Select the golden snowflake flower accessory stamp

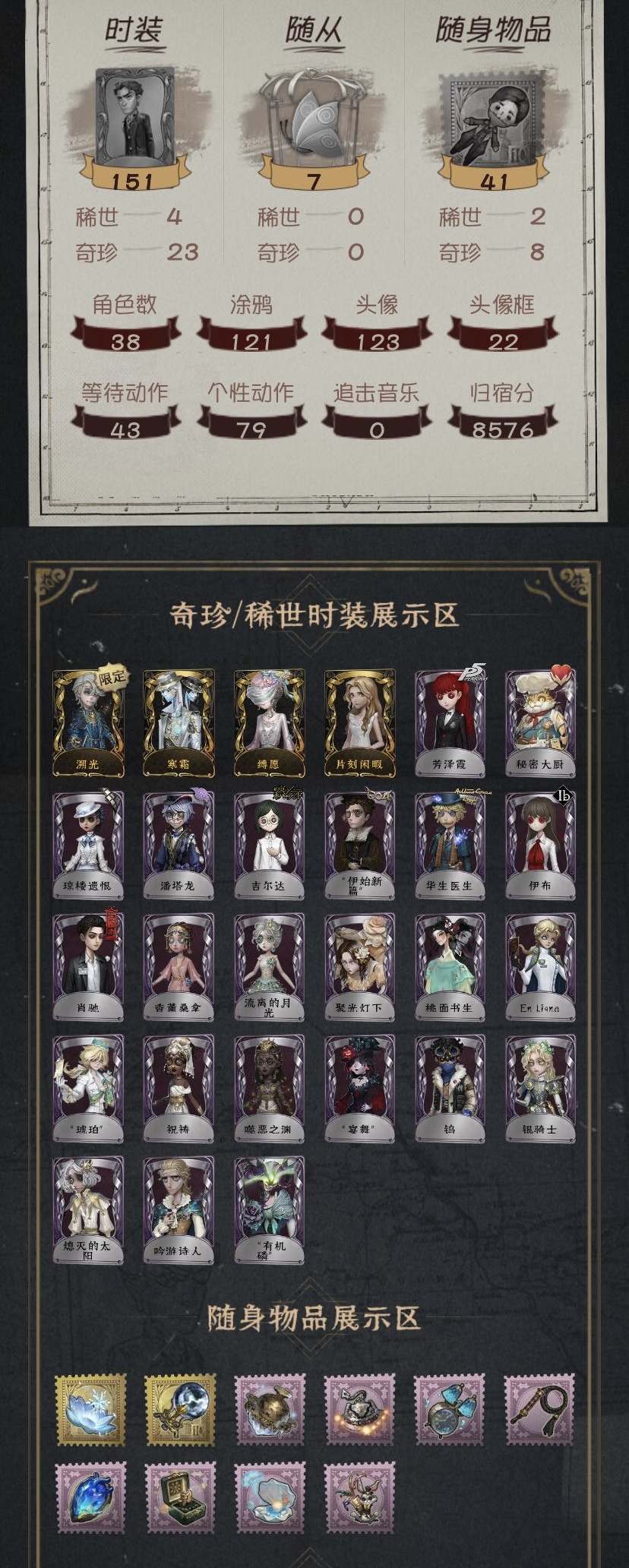[90, 1408]
